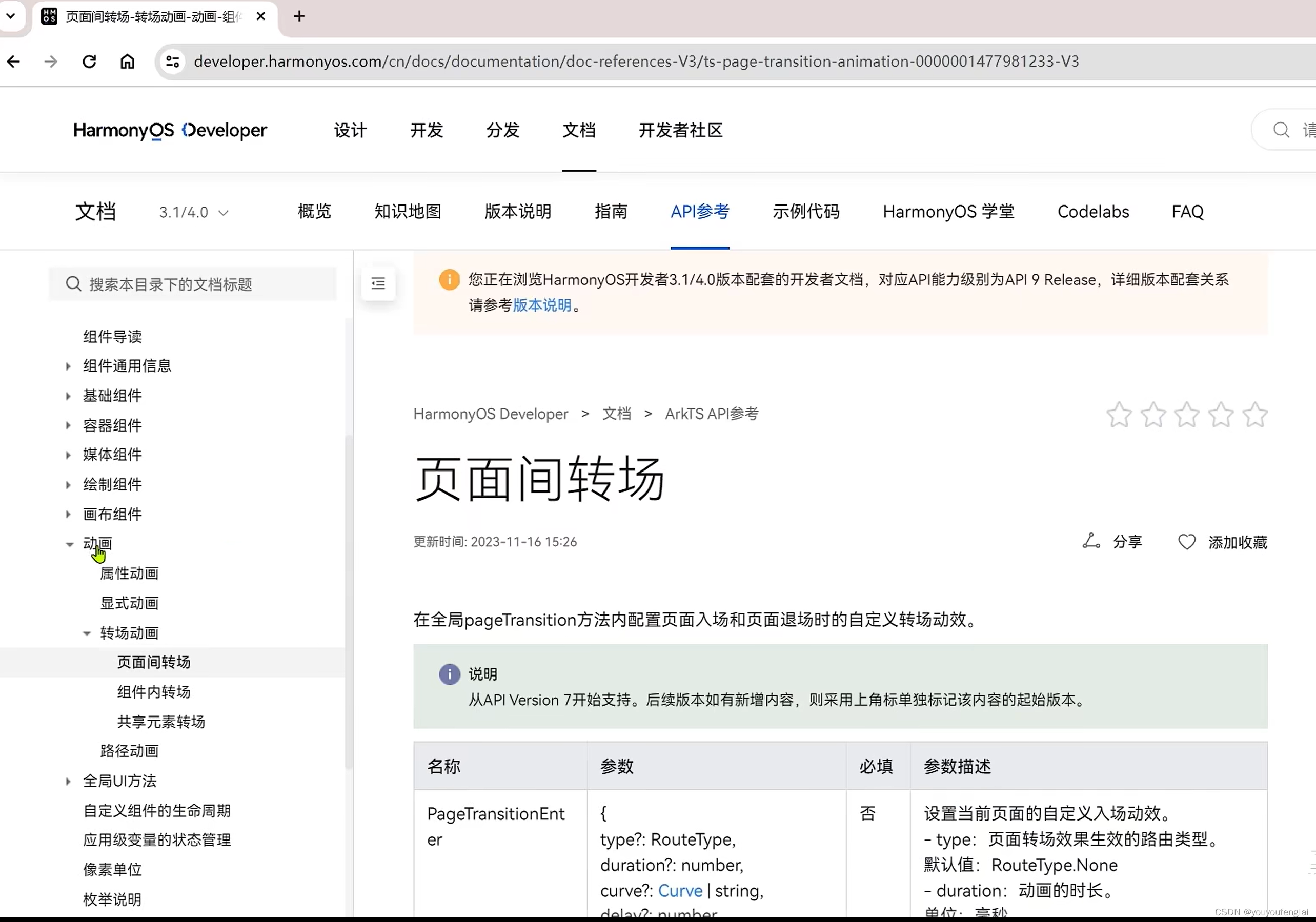This screenshot has height=922, width=1316.
Task: Open 路径动画 in the sidebar
Action: point(130,751)
